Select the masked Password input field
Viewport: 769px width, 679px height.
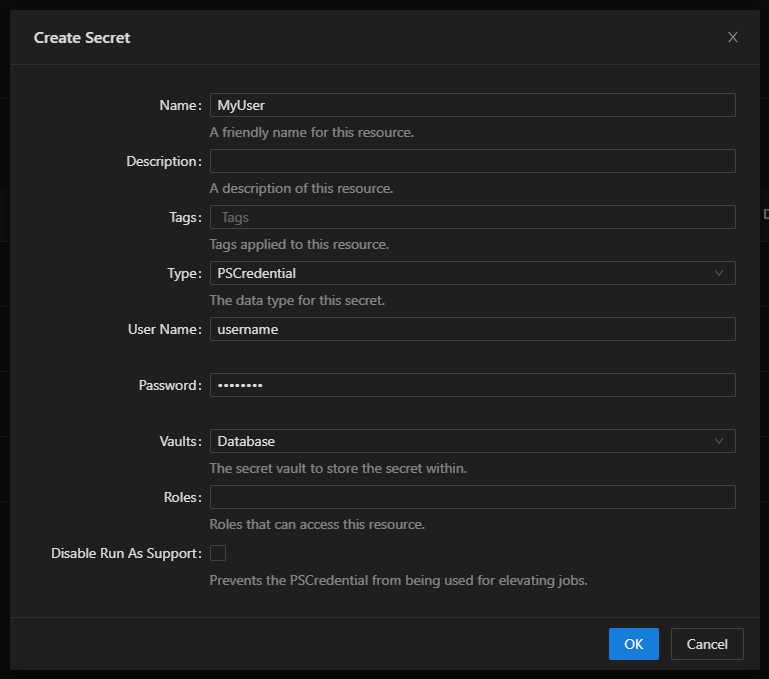(x=472, y=385)
